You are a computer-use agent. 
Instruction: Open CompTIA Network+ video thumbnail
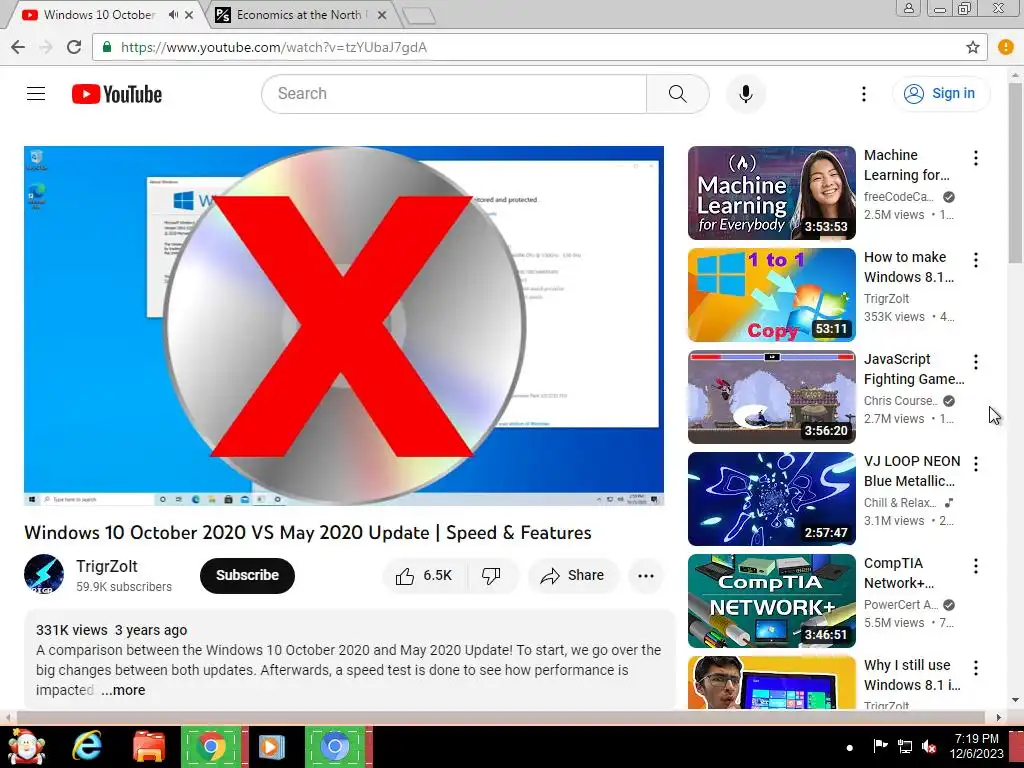point(771,601)
